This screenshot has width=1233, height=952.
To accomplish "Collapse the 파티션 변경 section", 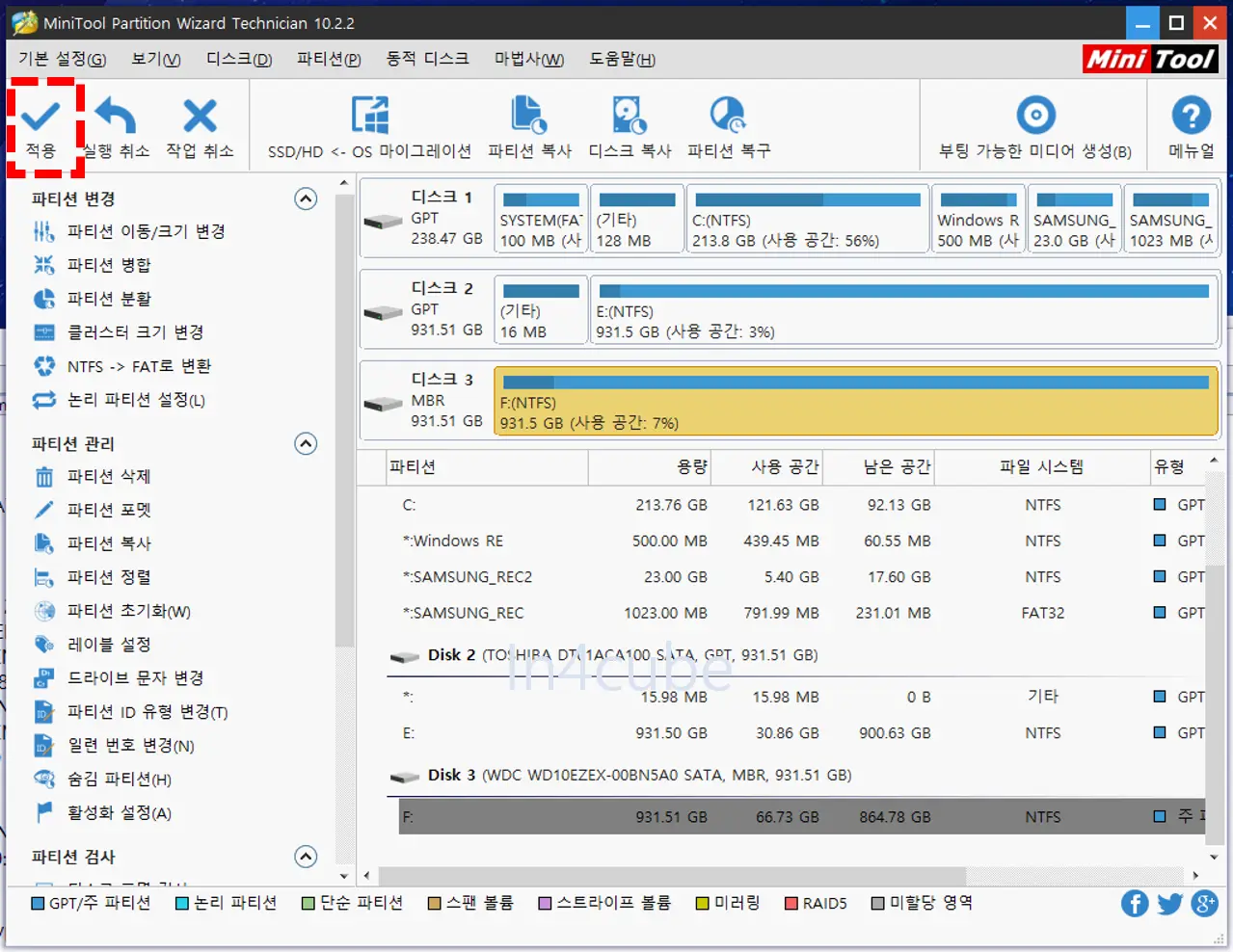I will coord(306,198).
